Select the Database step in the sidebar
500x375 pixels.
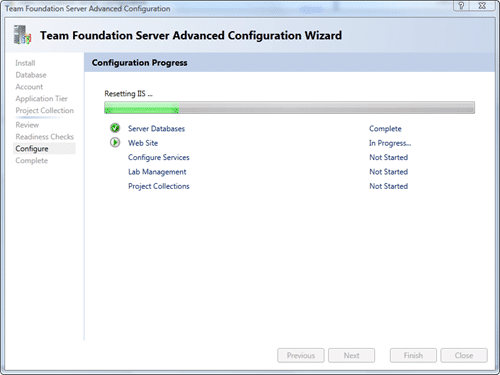(31, 75)
